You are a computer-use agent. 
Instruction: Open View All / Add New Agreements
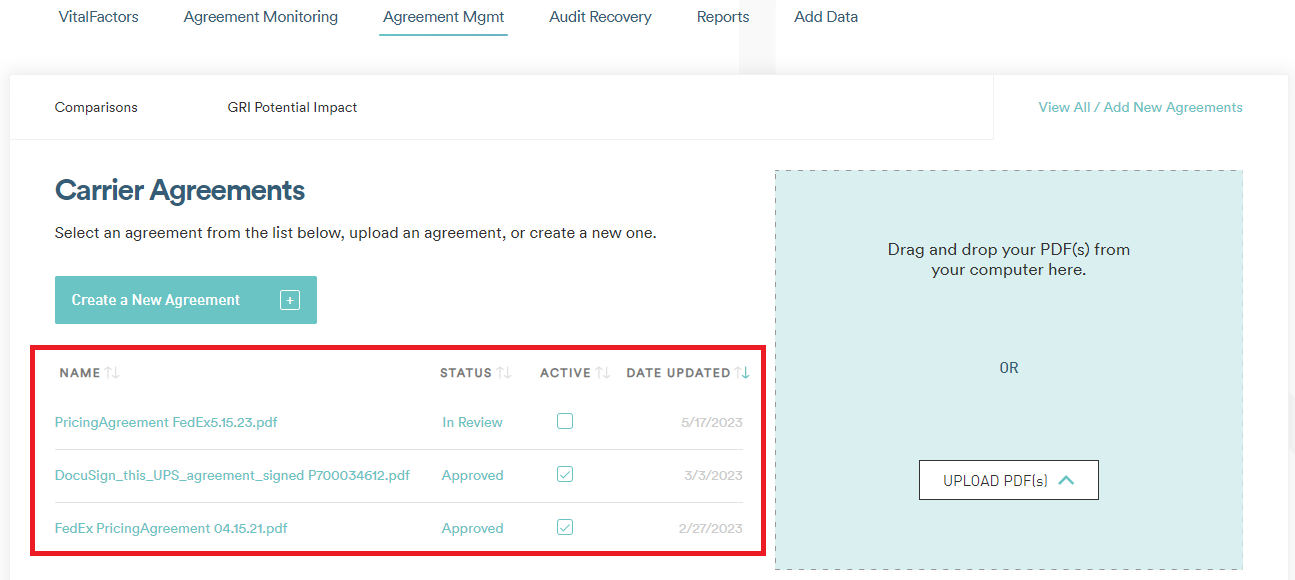[x=1139, y=107]
